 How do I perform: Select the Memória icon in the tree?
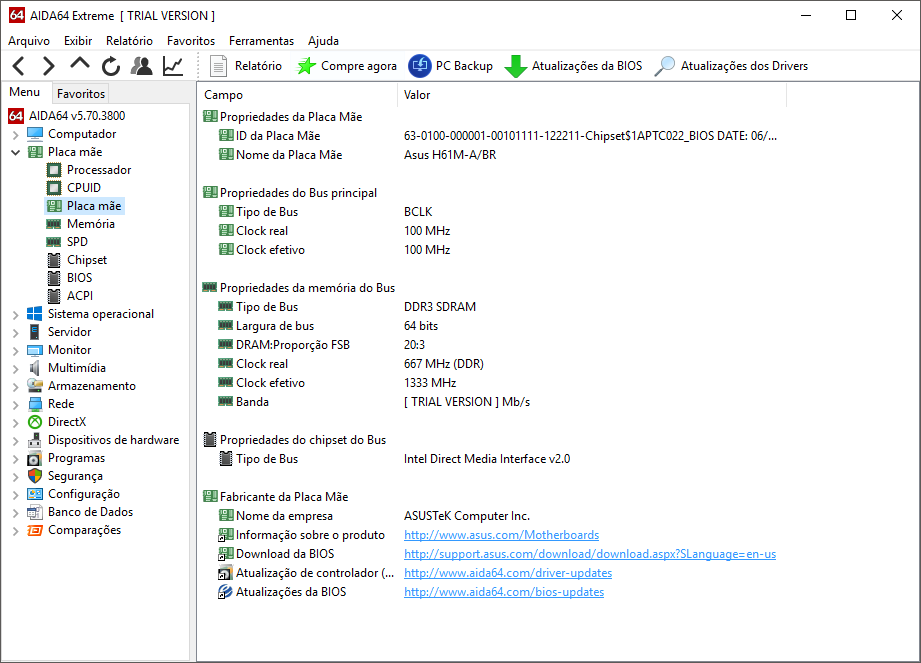coord(54,224)
